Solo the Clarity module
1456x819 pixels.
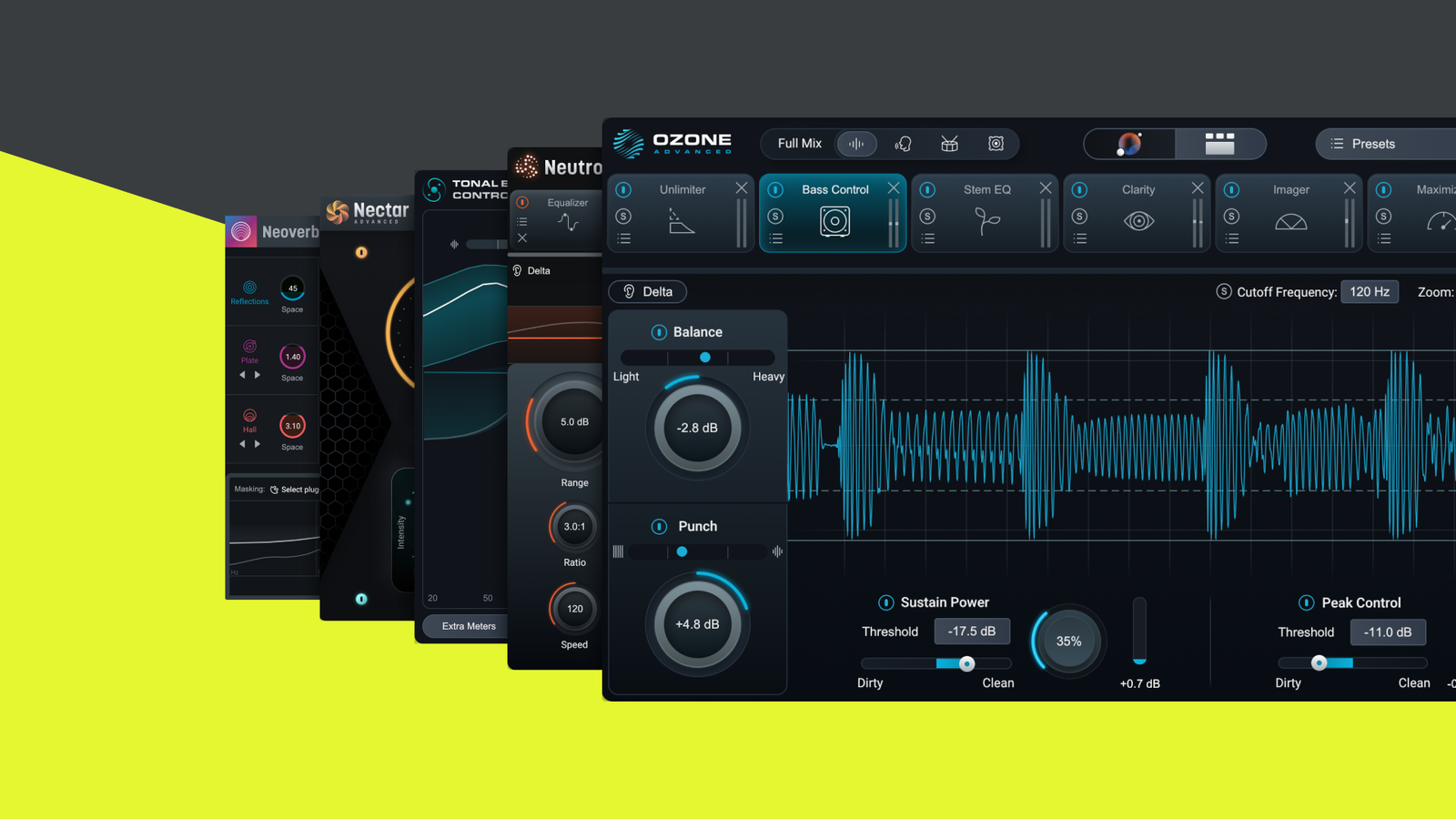tap(1079, 217)
